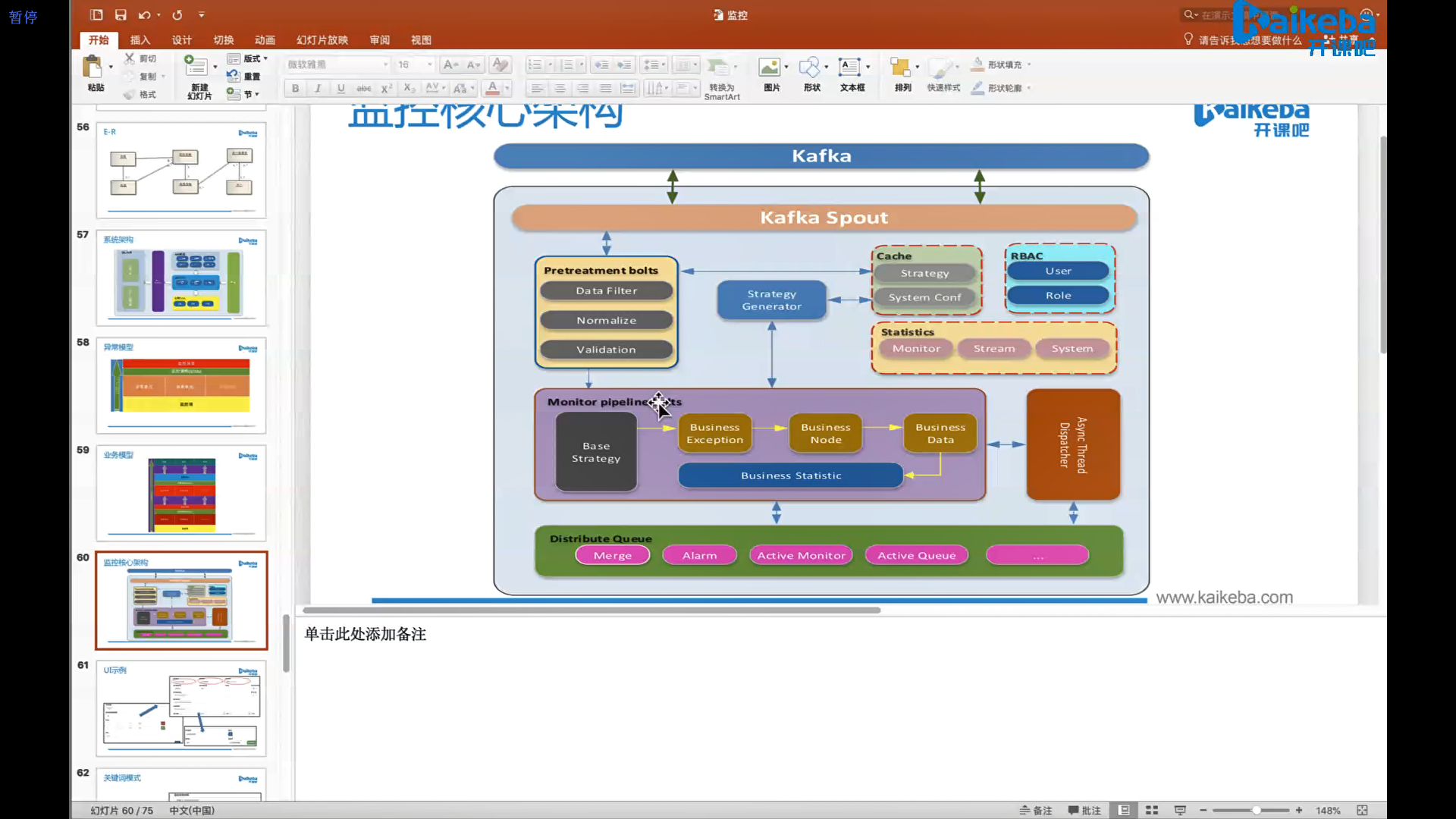
Task: Click the Paste (粘贴) clipboard icon
Action: (93, 67)
